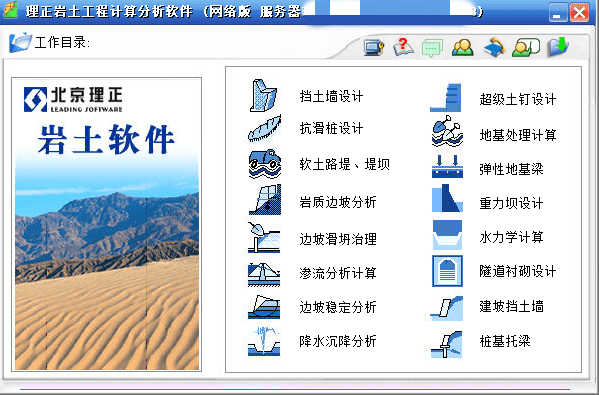Launch the 隧道衬砌设计 tunnel lining icon

coord(447,271)
